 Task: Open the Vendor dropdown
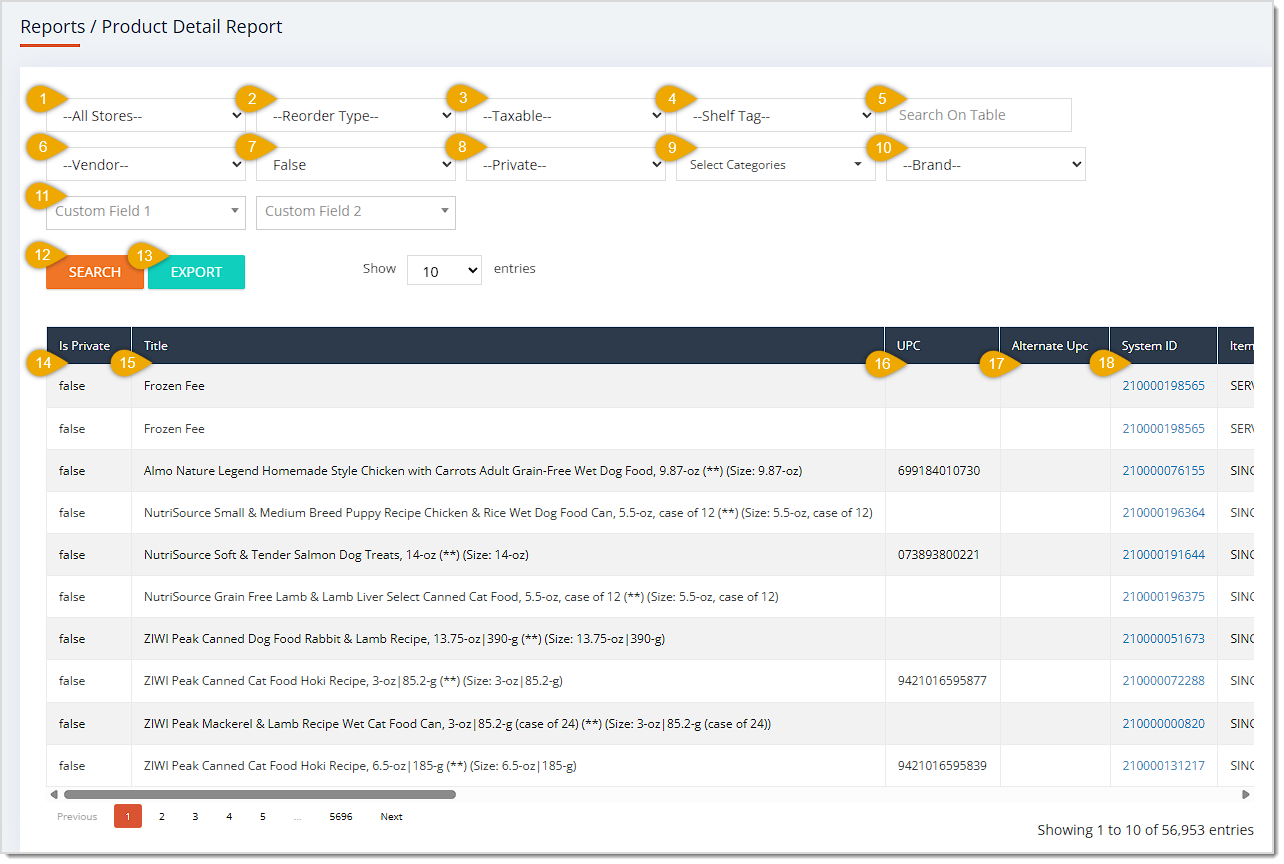[146, 164]
